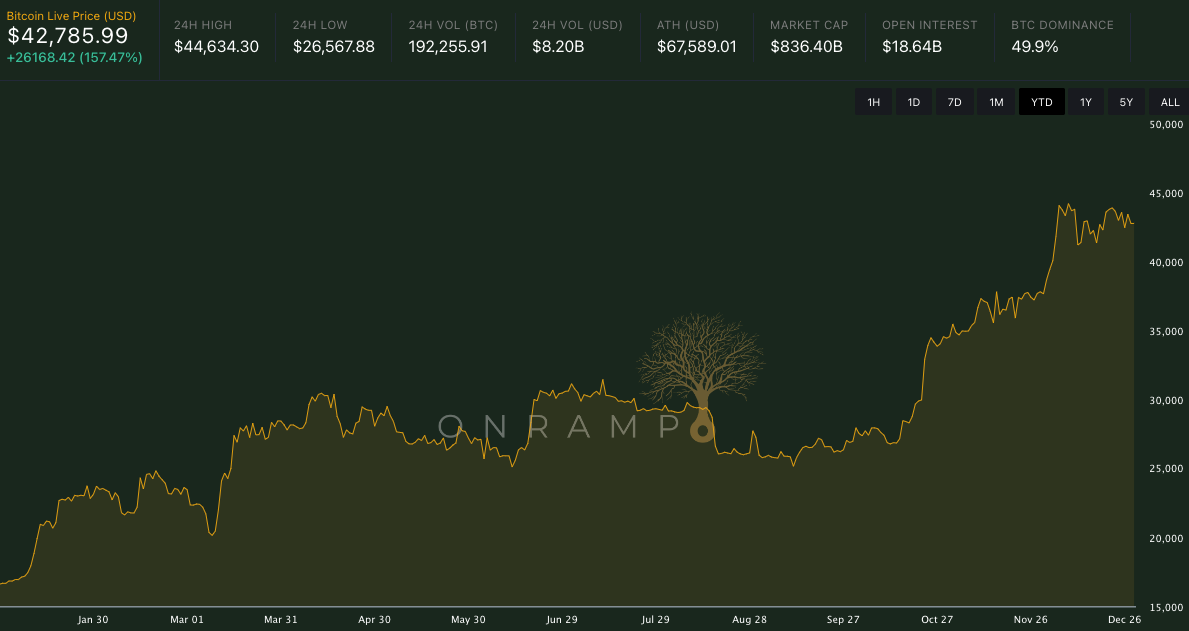Click the +26168.42 (157.47%) change value
Image resolution: width=1189 pixels, height=631 pixels.
[x=74, y=58]
